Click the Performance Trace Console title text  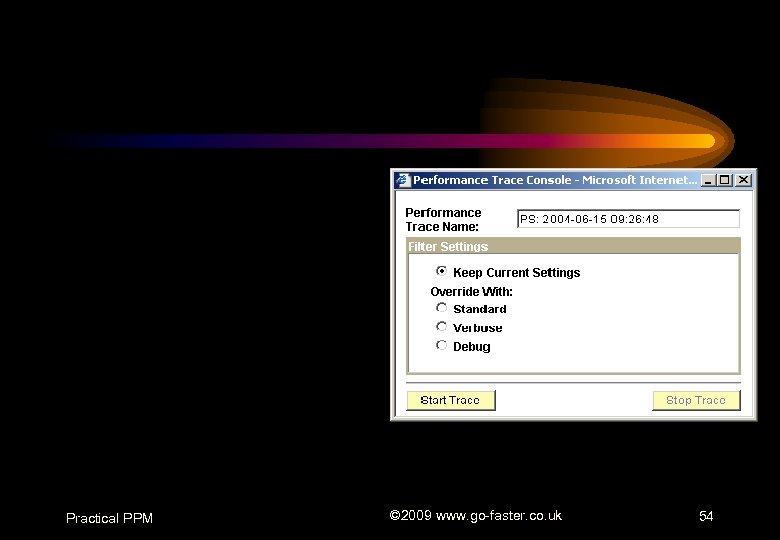[555, 180]
